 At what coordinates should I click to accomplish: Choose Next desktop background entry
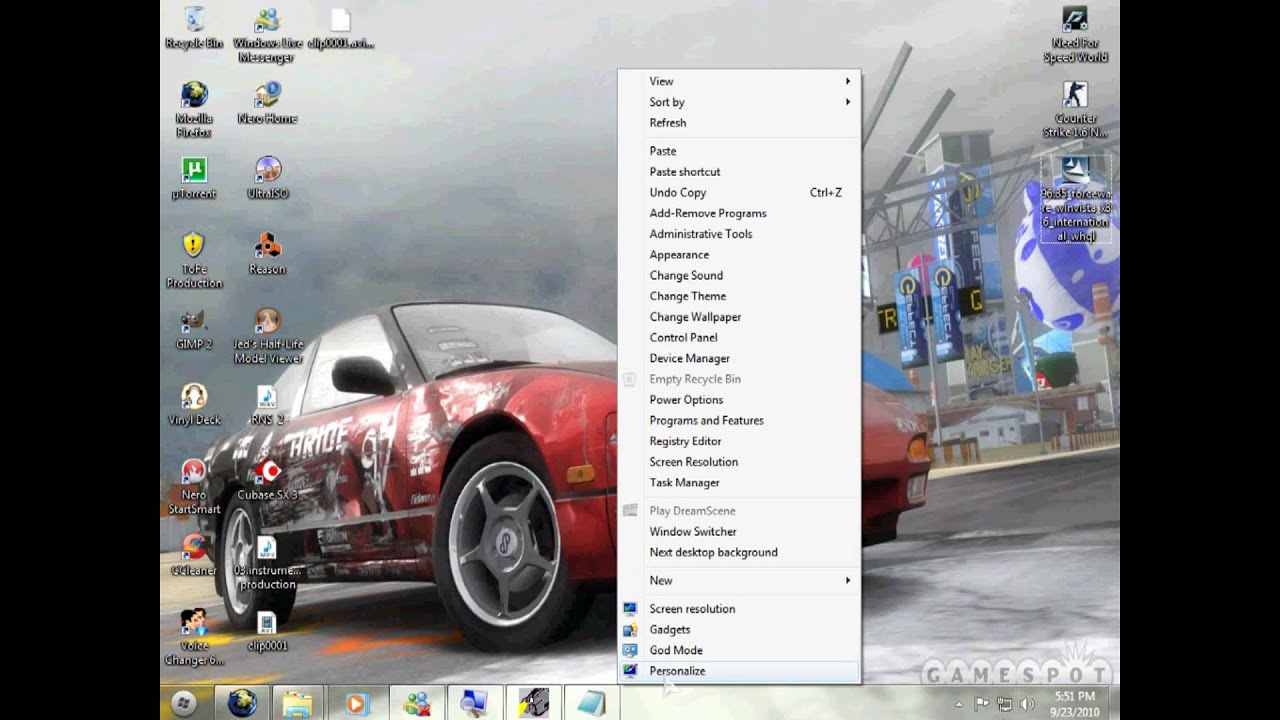tap(739, 552)
